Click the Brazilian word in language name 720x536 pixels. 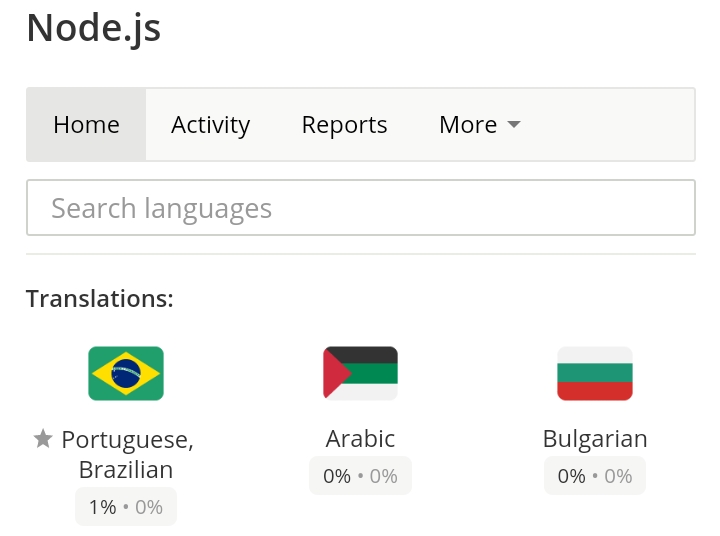pyautogui.click(x=126, y=470)
